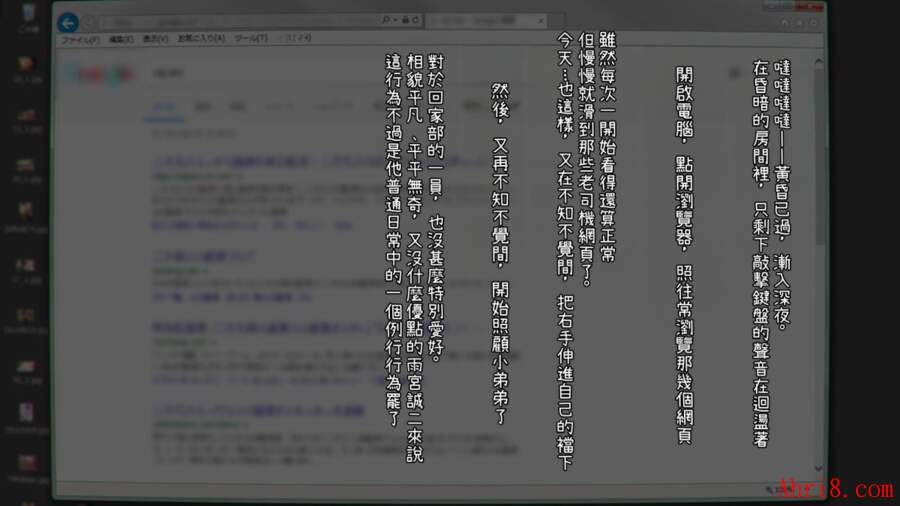This screenshot has height=506, width=900.
Task: Click the magnifier search icon in address bar
Action: [x=385, y=20]
